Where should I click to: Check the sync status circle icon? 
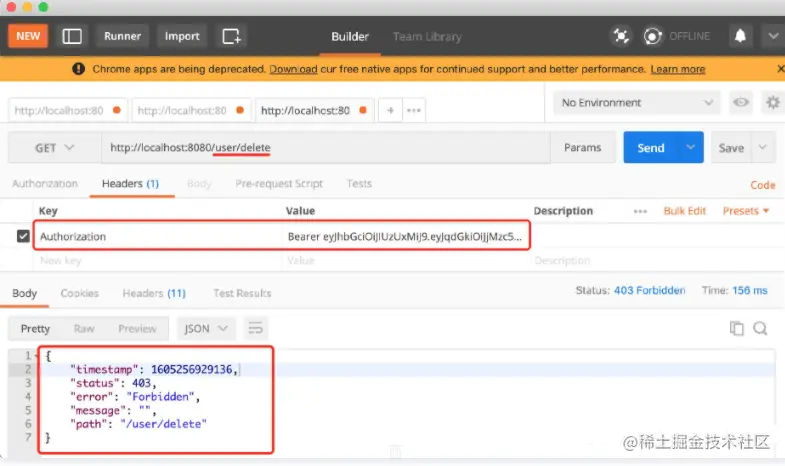coord(652,36)
